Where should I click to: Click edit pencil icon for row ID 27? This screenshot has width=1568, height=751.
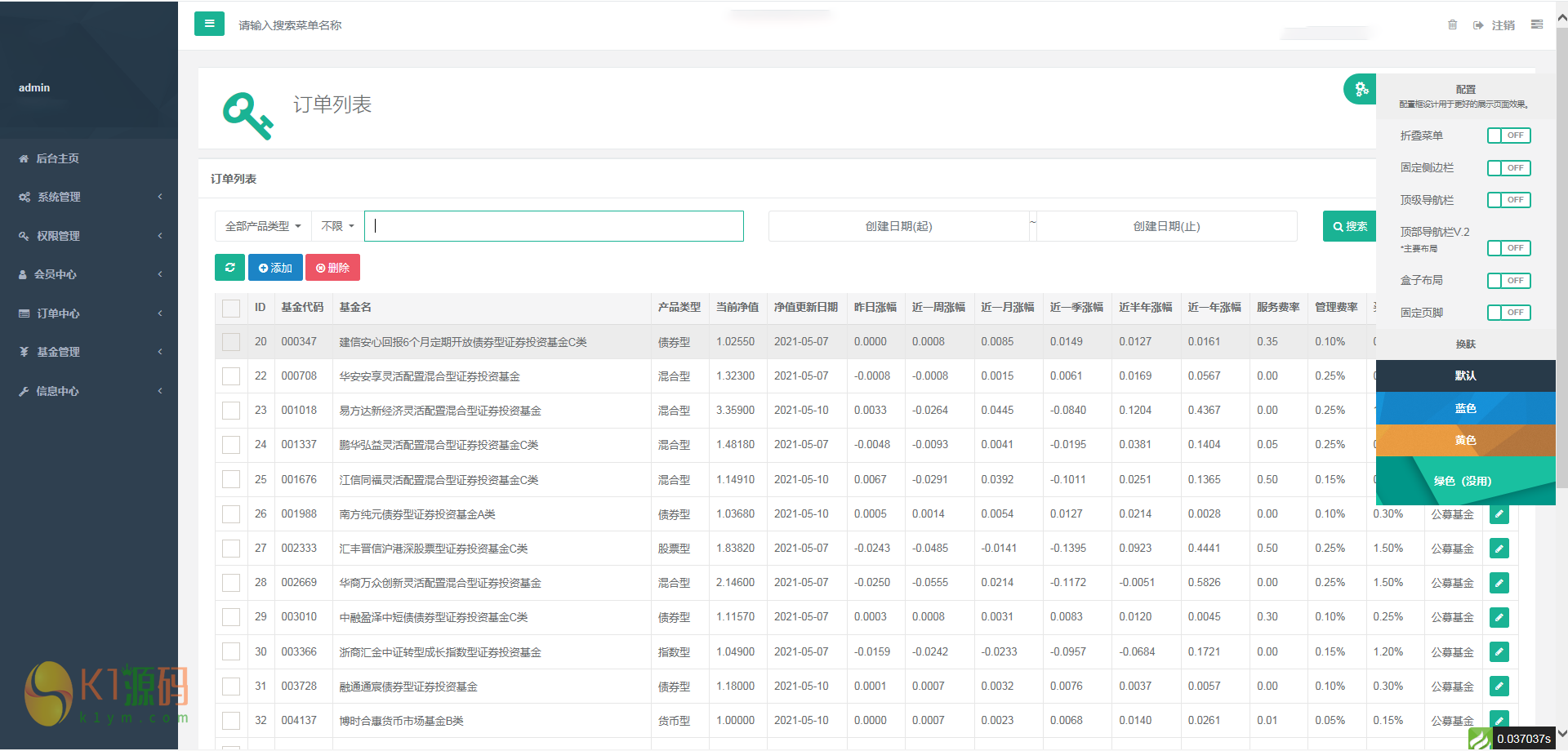point(1499,549)
